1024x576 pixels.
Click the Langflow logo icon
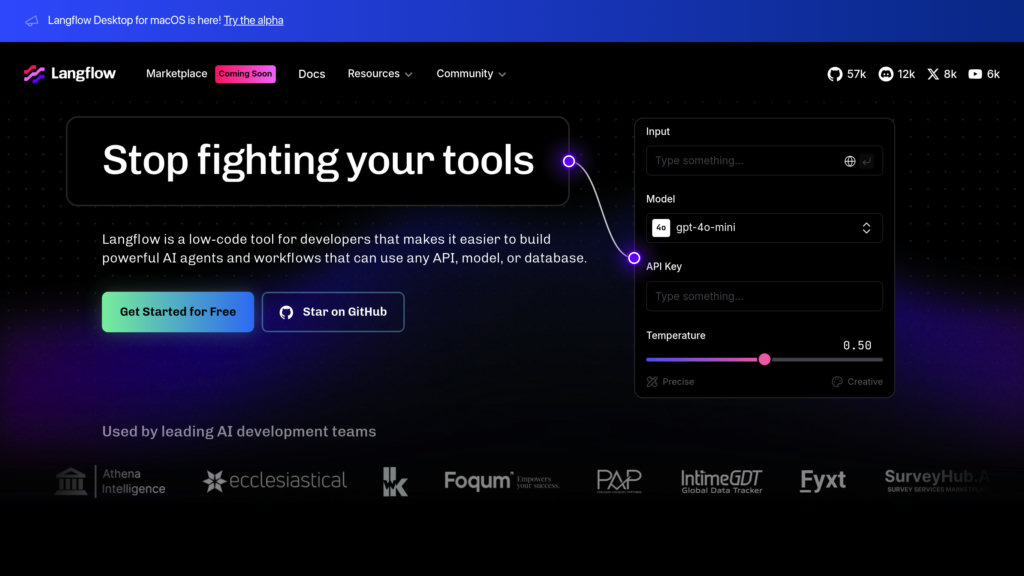coord(34,74)
